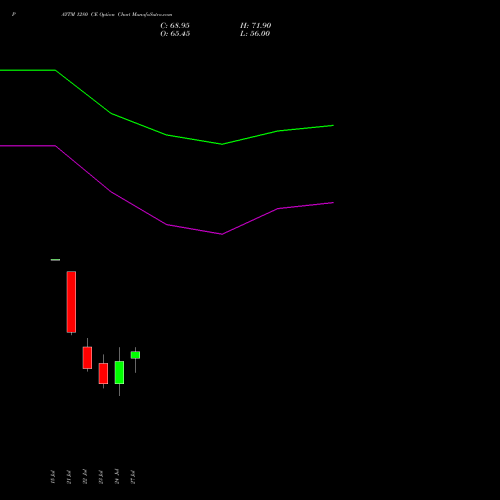The image size is (500, 500).
Task: Select the large green candlestick with long wicks
Action: click(119, 372)
